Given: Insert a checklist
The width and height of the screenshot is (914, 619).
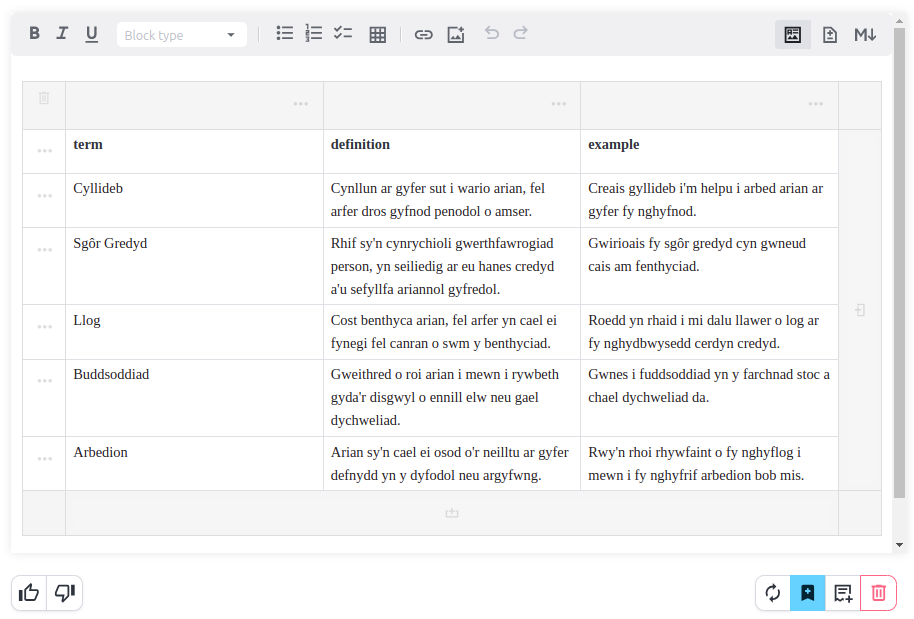Looking at the screenshot, I should [343, 34].
